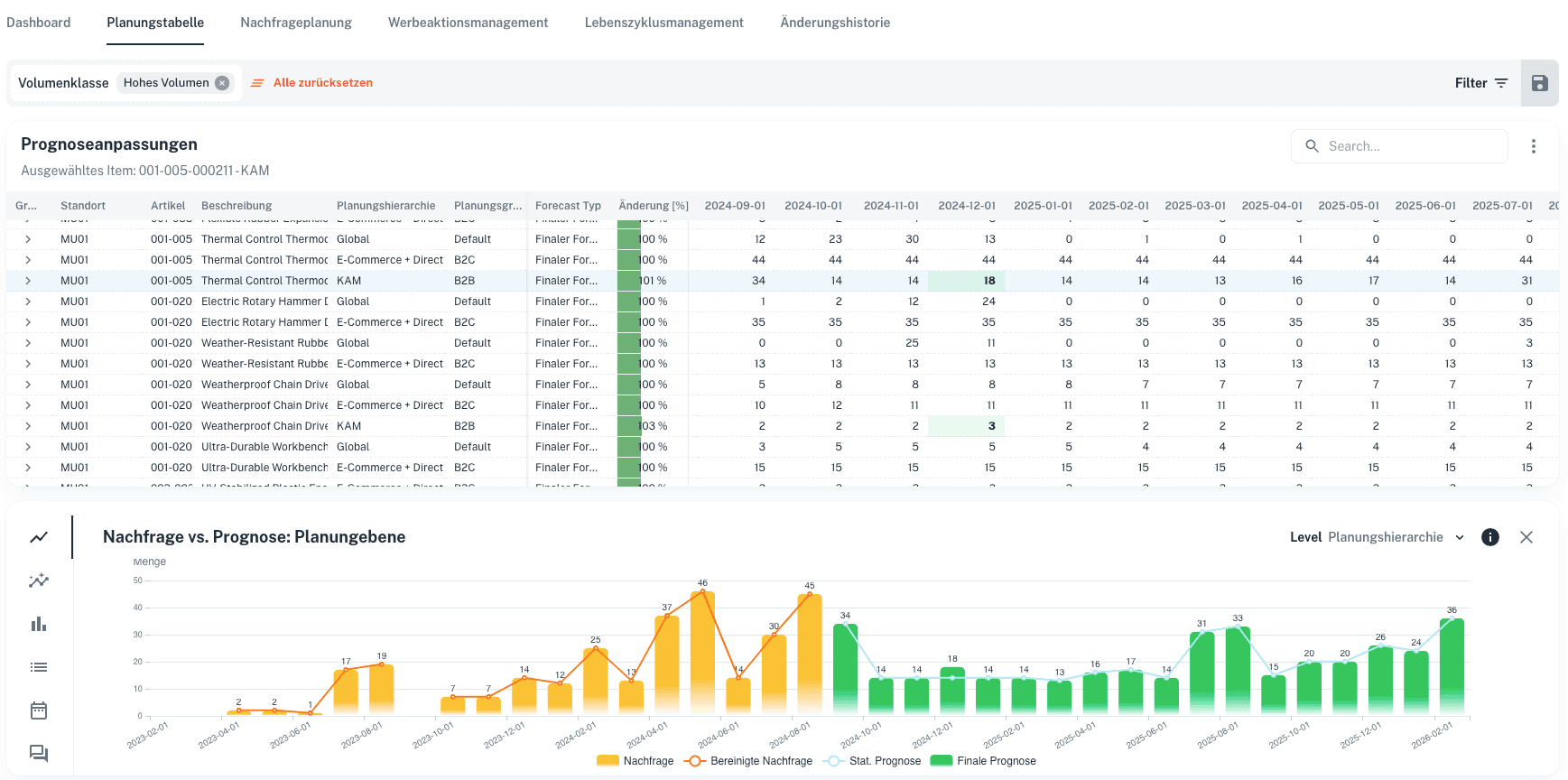Toggle Nachfrage series in chart legend

[x=636, y=761]
